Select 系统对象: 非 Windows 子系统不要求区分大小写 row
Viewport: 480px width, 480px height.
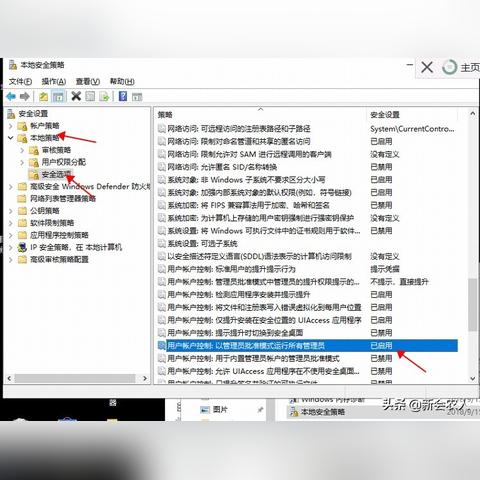click(307, 180)
